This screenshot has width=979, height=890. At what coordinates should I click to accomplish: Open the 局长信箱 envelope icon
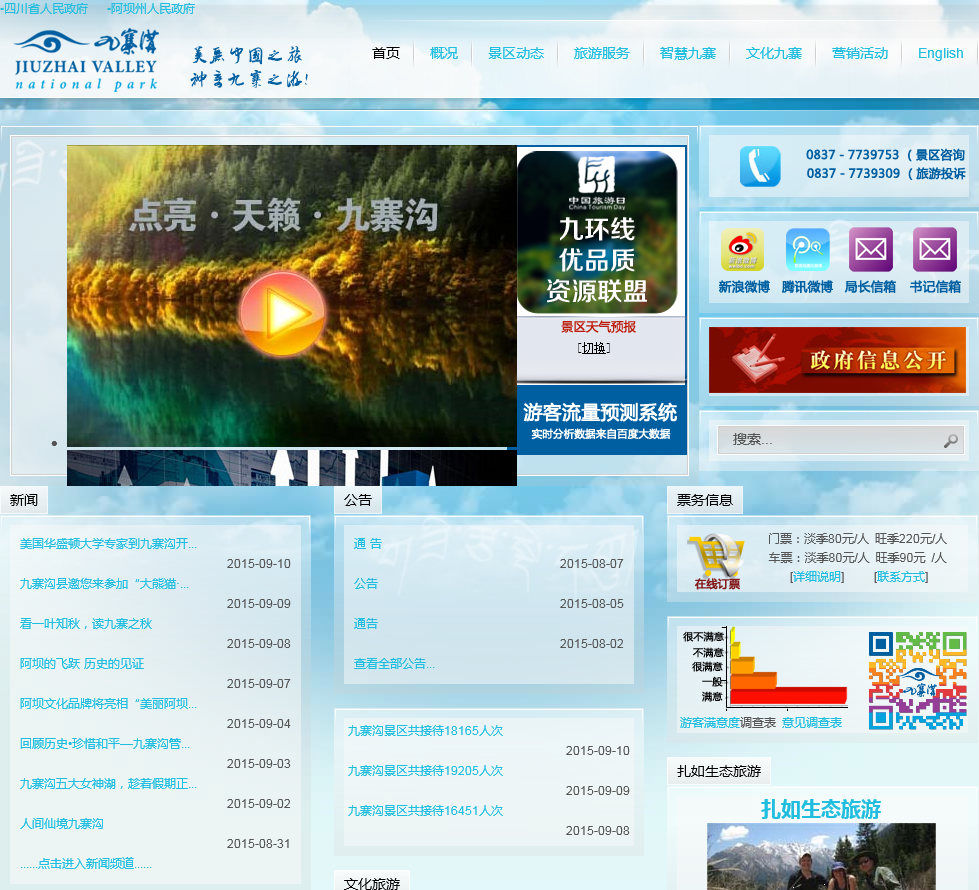coord(870,250)
